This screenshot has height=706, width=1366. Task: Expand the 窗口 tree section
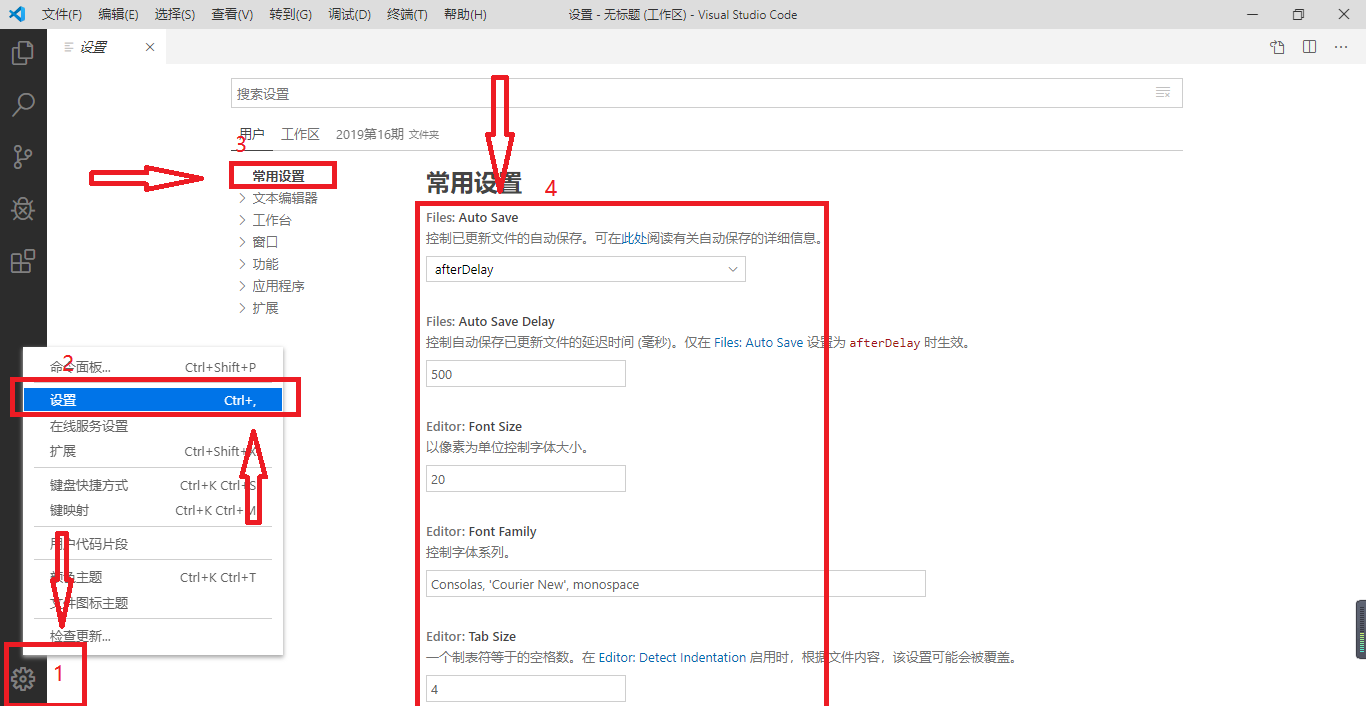pos(258,242)
